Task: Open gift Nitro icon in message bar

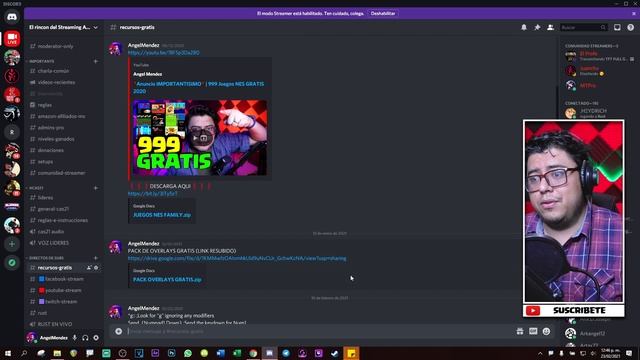Action: pos(520,331)
